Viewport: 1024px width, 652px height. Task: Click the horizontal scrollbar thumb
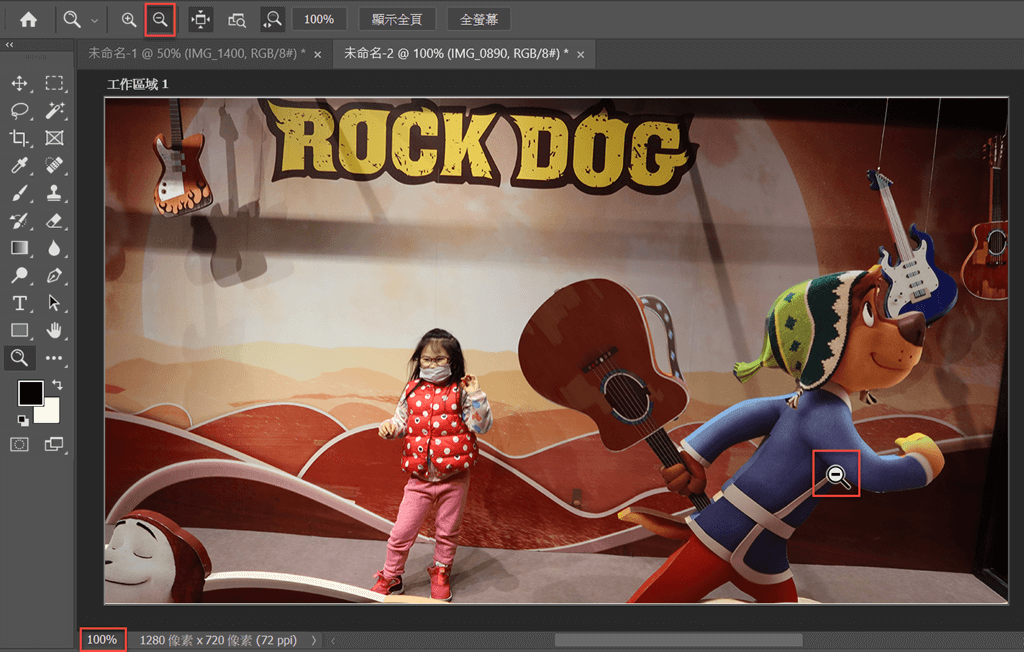(x=678, y=640)
